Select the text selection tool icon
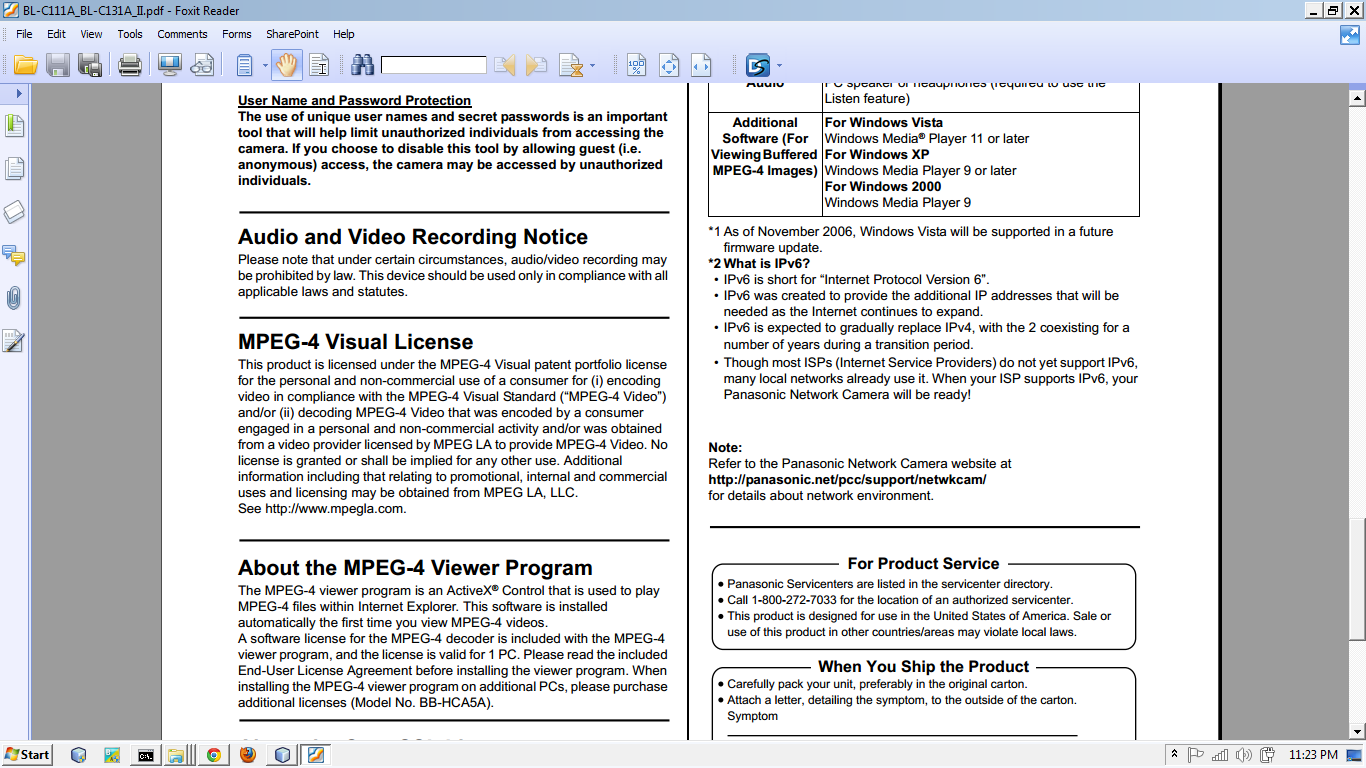The height and width of the screenshot is (768, 1366). pyautogui.click(x=319, y=66)
